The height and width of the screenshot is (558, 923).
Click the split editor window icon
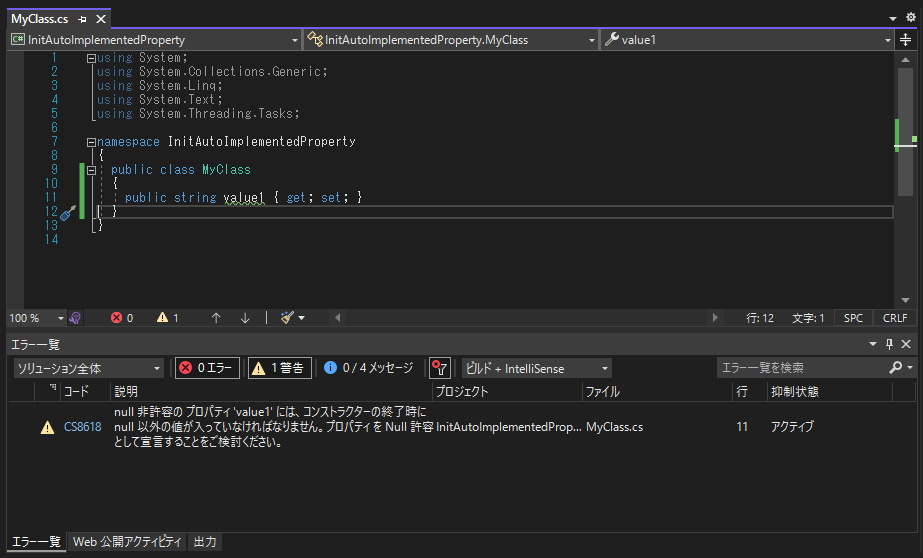pyautogui.click(x=905, y=40)
